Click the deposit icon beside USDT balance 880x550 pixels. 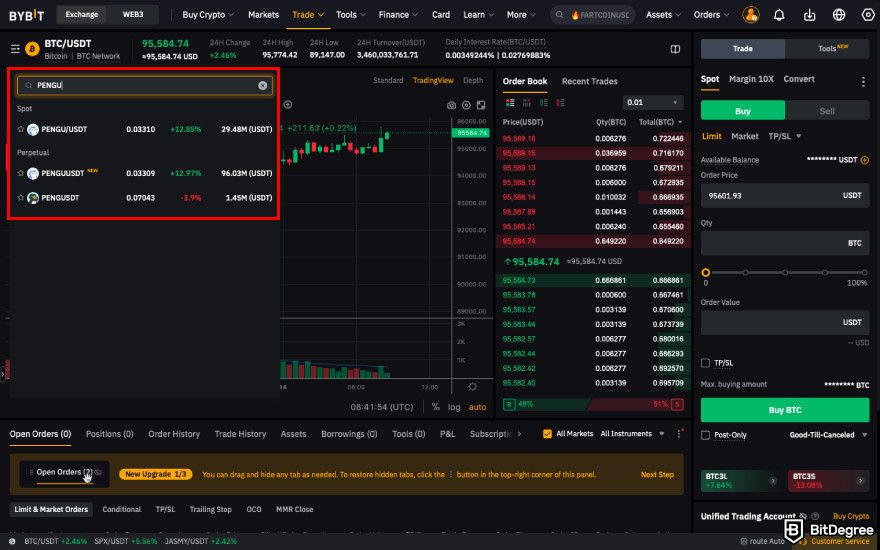coord(864,161)
